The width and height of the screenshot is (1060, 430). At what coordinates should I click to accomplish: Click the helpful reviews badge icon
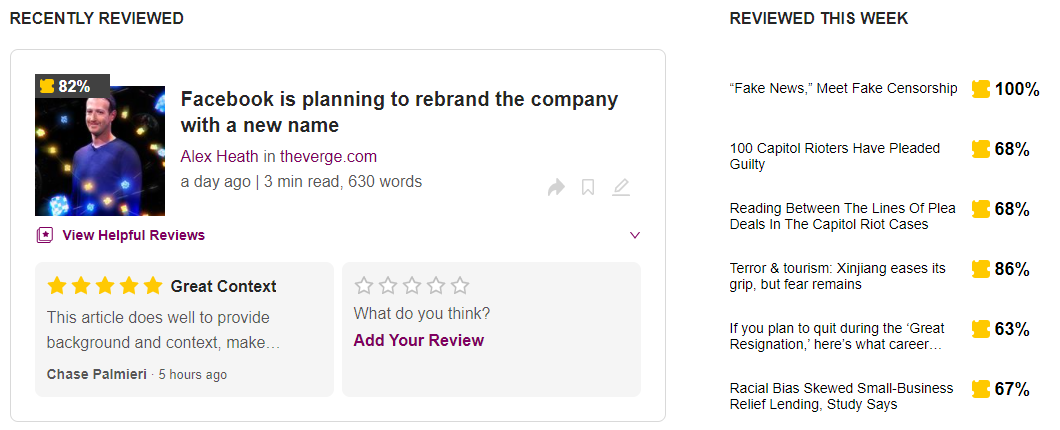point(44,235)
